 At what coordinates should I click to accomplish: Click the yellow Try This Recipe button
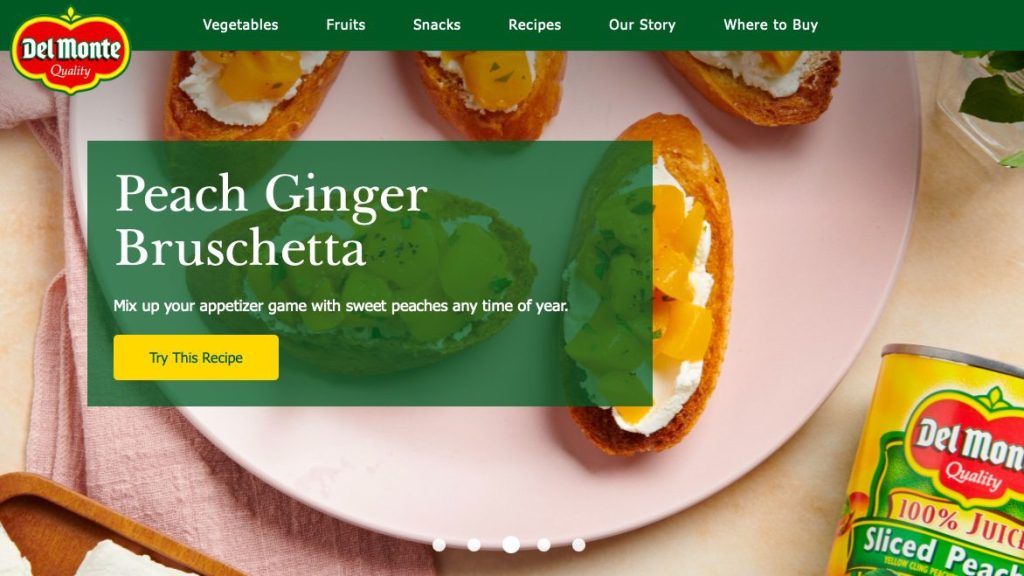pos(196,357)
